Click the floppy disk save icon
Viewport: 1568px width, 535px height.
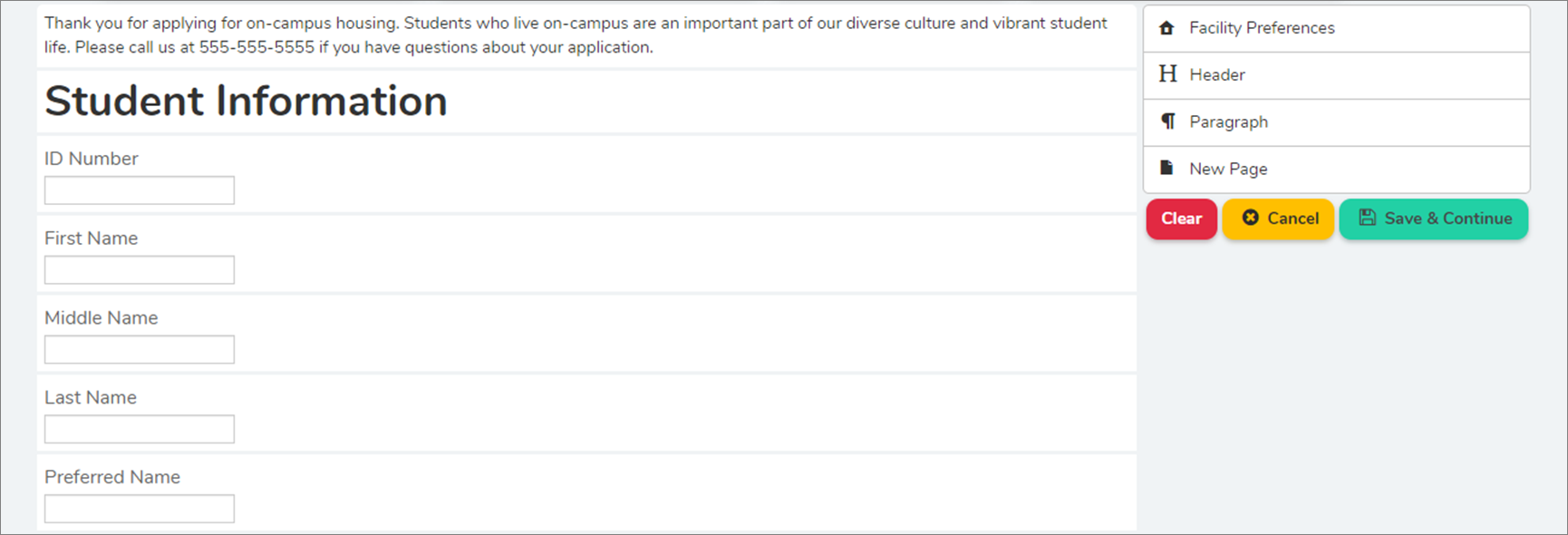(1367, 218)
